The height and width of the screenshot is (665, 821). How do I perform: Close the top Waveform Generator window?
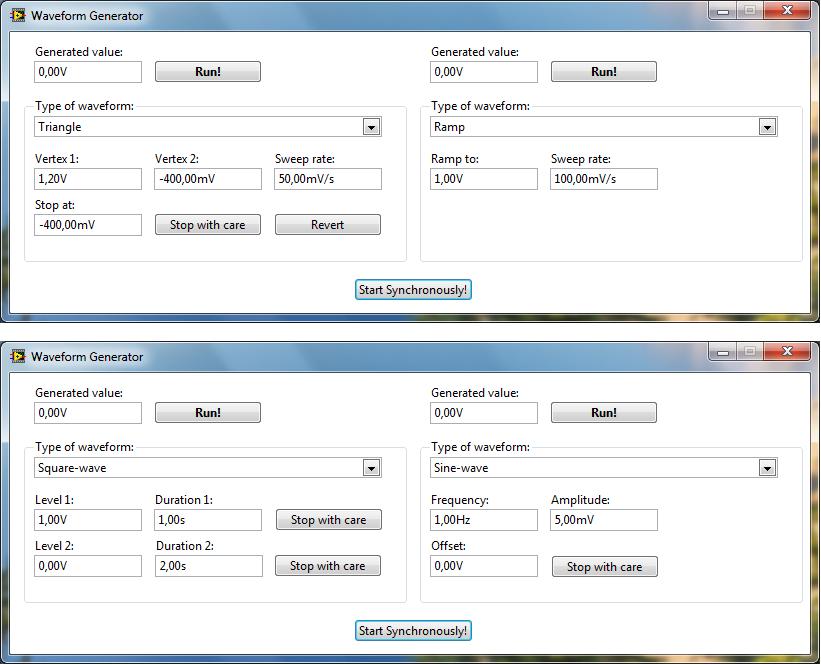pyautogui.click(x=787, y=10)
